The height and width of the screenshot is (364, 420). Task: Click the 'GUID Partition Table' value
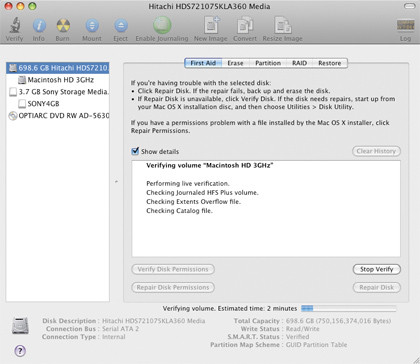coord(316,345)
